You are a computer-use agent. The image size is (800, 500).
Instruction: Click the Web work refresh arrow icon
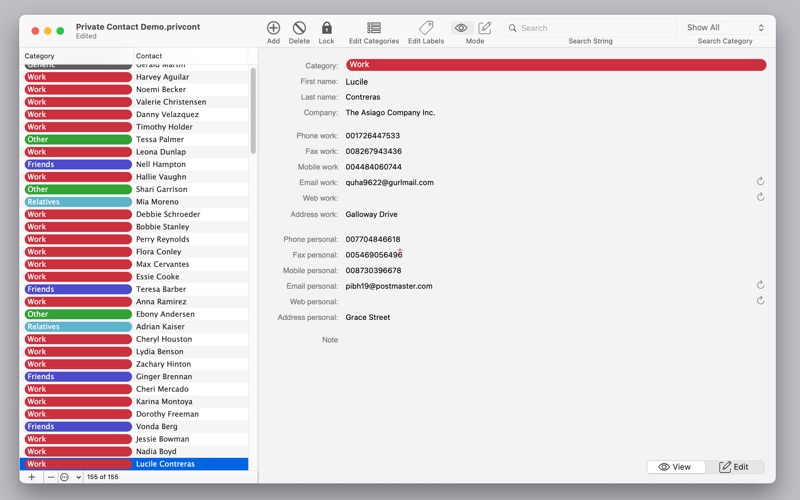tap(760, 197)
